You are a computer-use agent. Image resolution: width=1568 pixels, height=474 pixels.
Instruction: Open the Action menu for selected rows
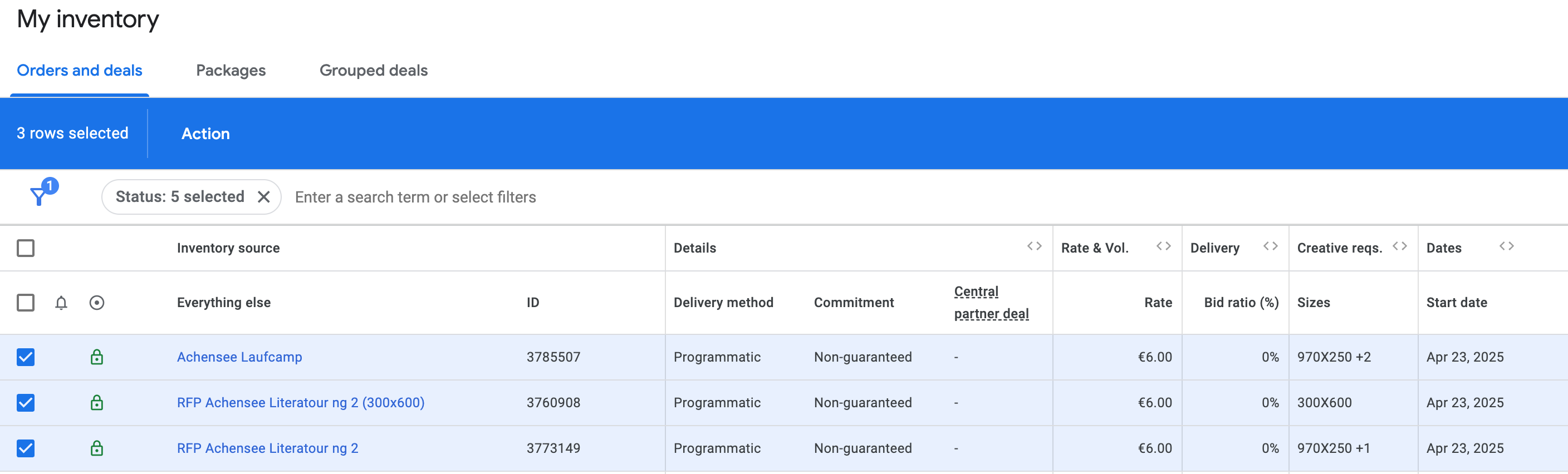[x=205, y=134]
